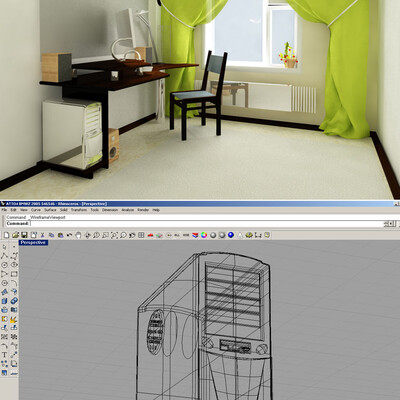Activate the Pan hand tool

[78, 235]
